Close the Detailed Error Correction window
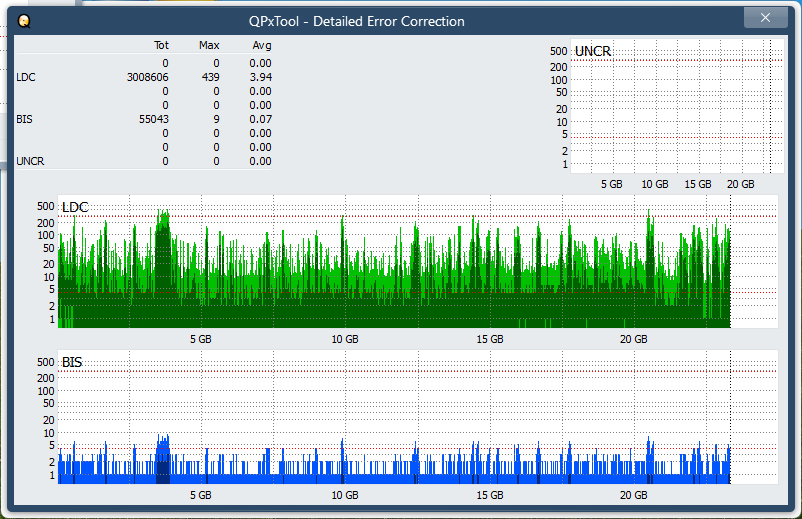Screen dimensions: 802x519 [765, 18]
